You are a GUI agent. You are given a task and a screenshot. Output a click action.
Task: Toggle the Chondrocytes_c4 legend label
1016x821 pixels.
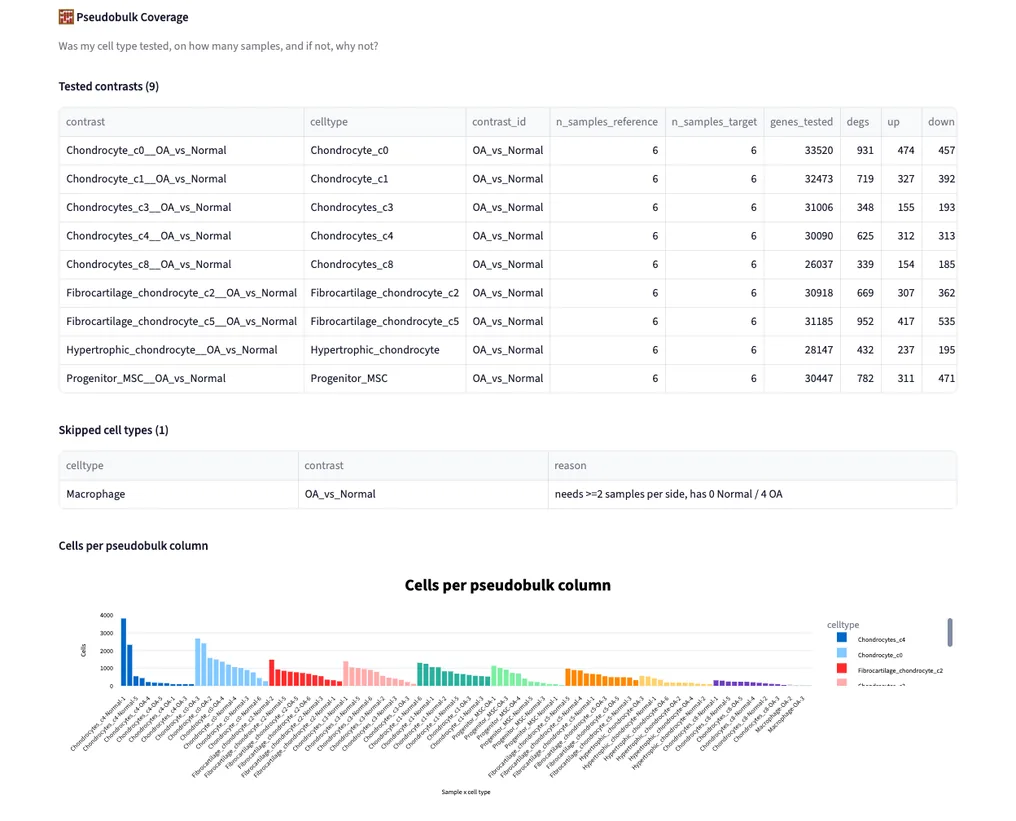(x=881, y=640)
